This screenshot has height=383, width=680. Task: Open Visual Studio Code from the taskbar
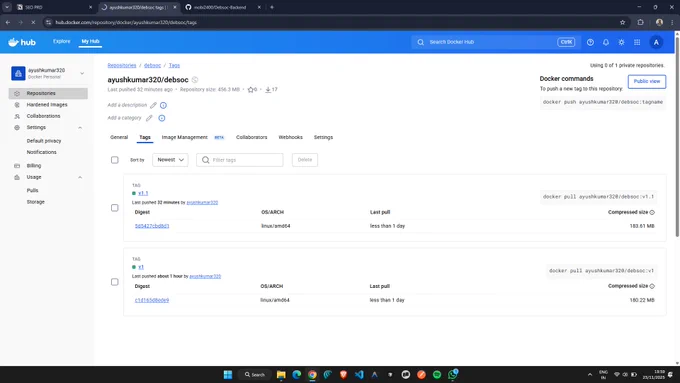359,375
